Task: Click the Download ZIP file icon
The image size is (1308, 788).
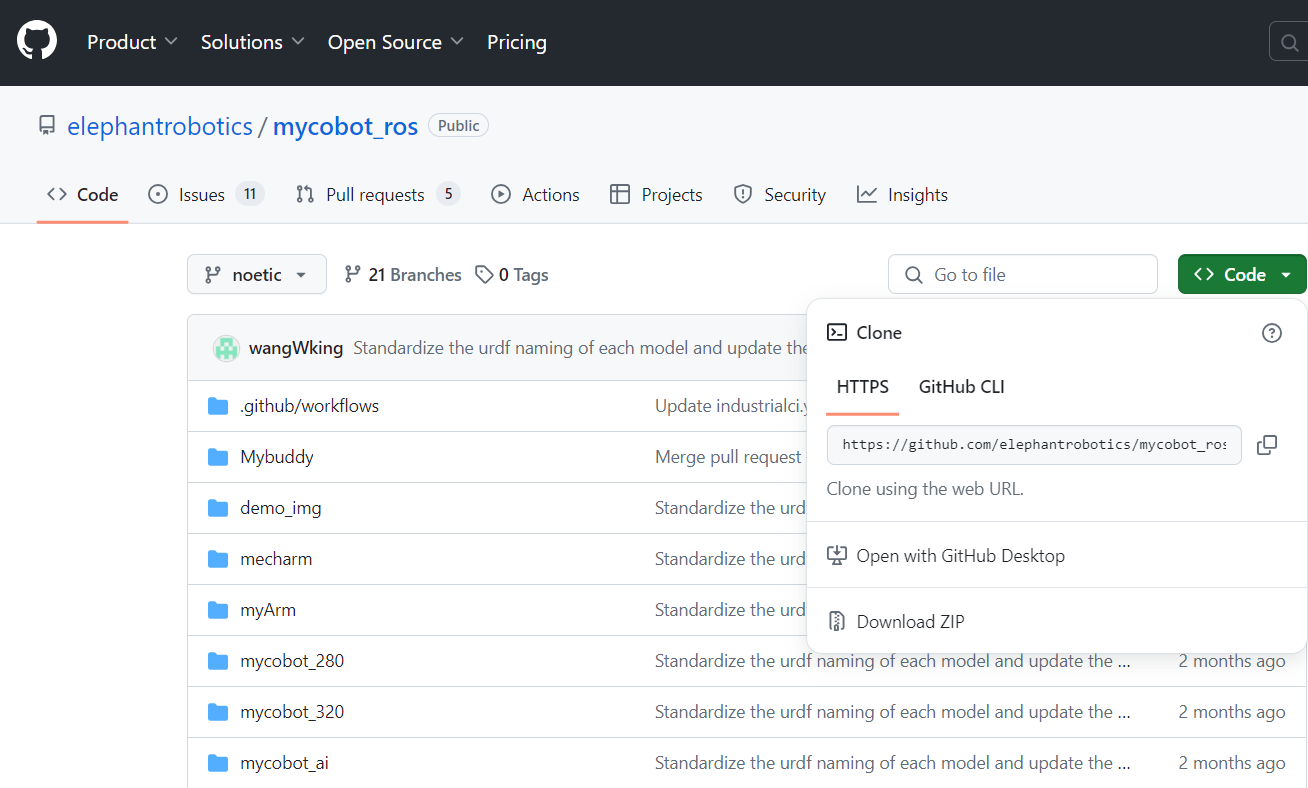Action: tap(837, 622)
